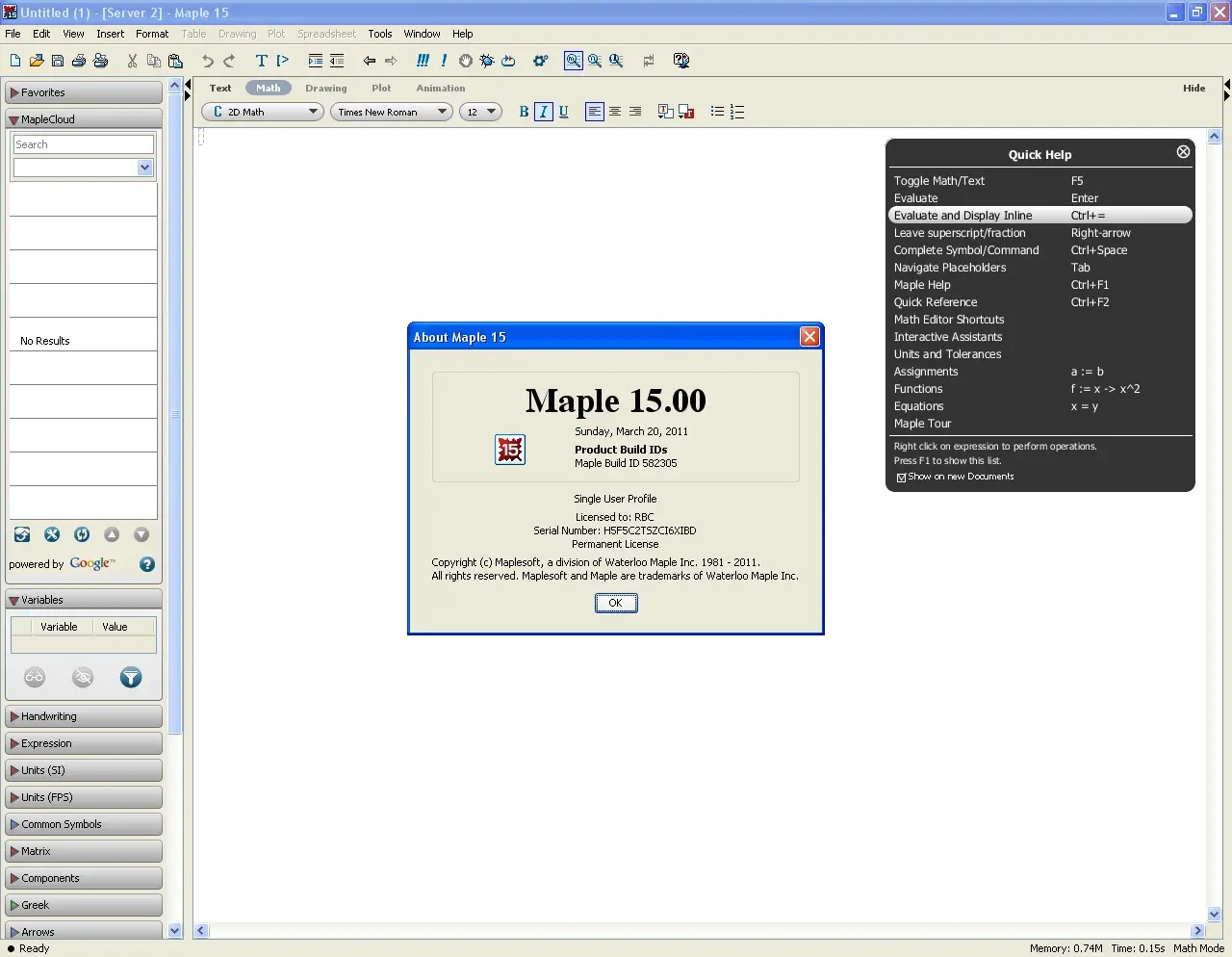Click the indent section icon
1232x957 pixels.
tap(316, 61)
